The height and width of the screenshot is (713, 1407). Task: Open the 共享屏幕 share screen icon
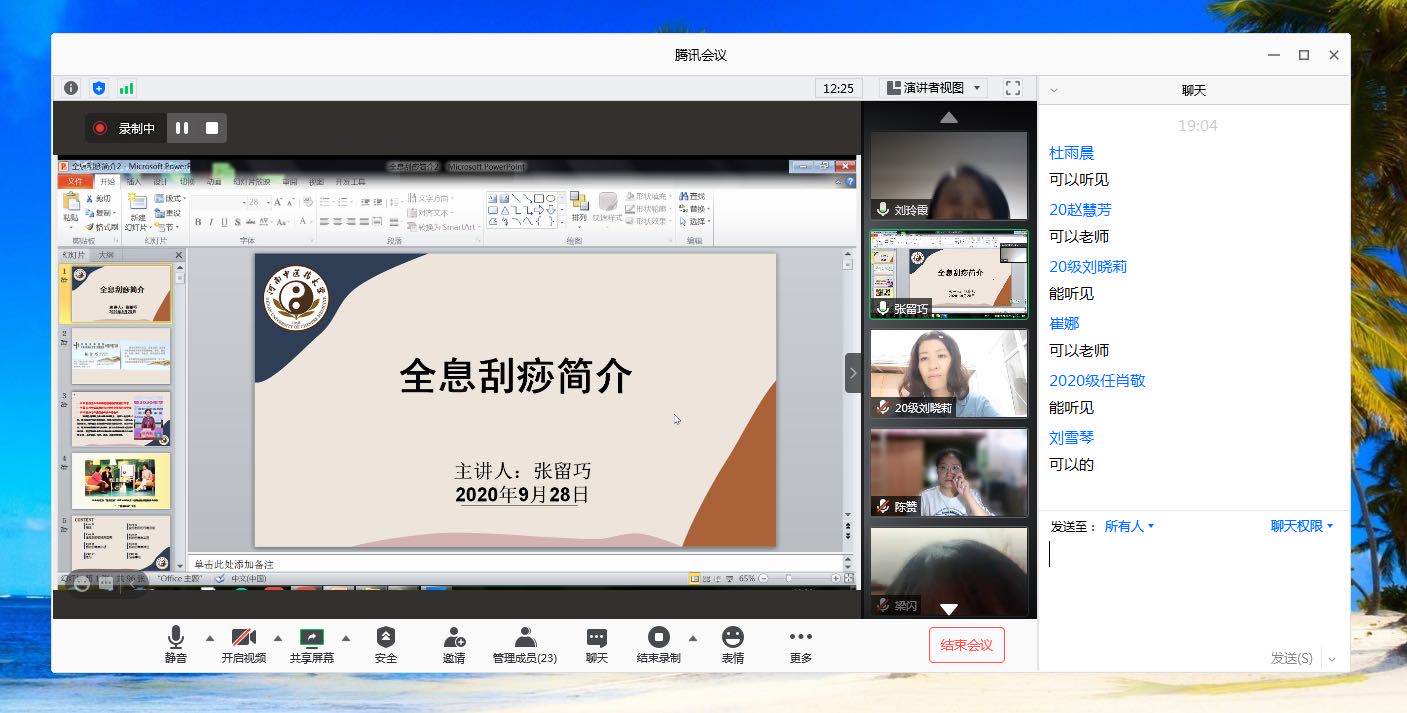[312, 644]
